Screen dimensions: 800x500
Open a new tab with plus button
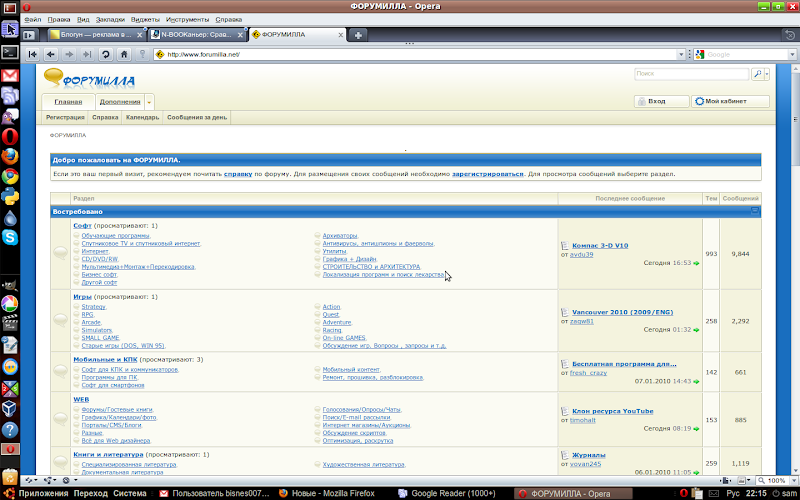[x=358, y=35]
